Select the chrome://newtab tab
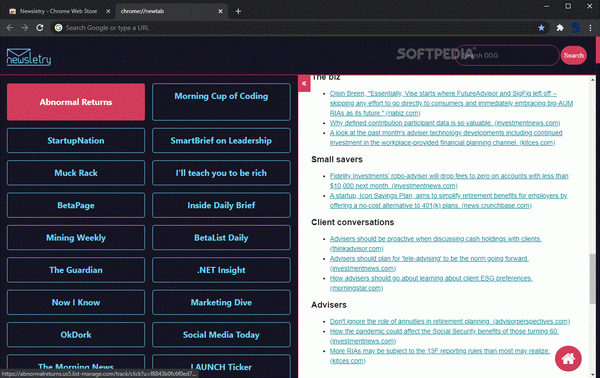The width and height of the screenshot is (600, 378). coord(170,11)
